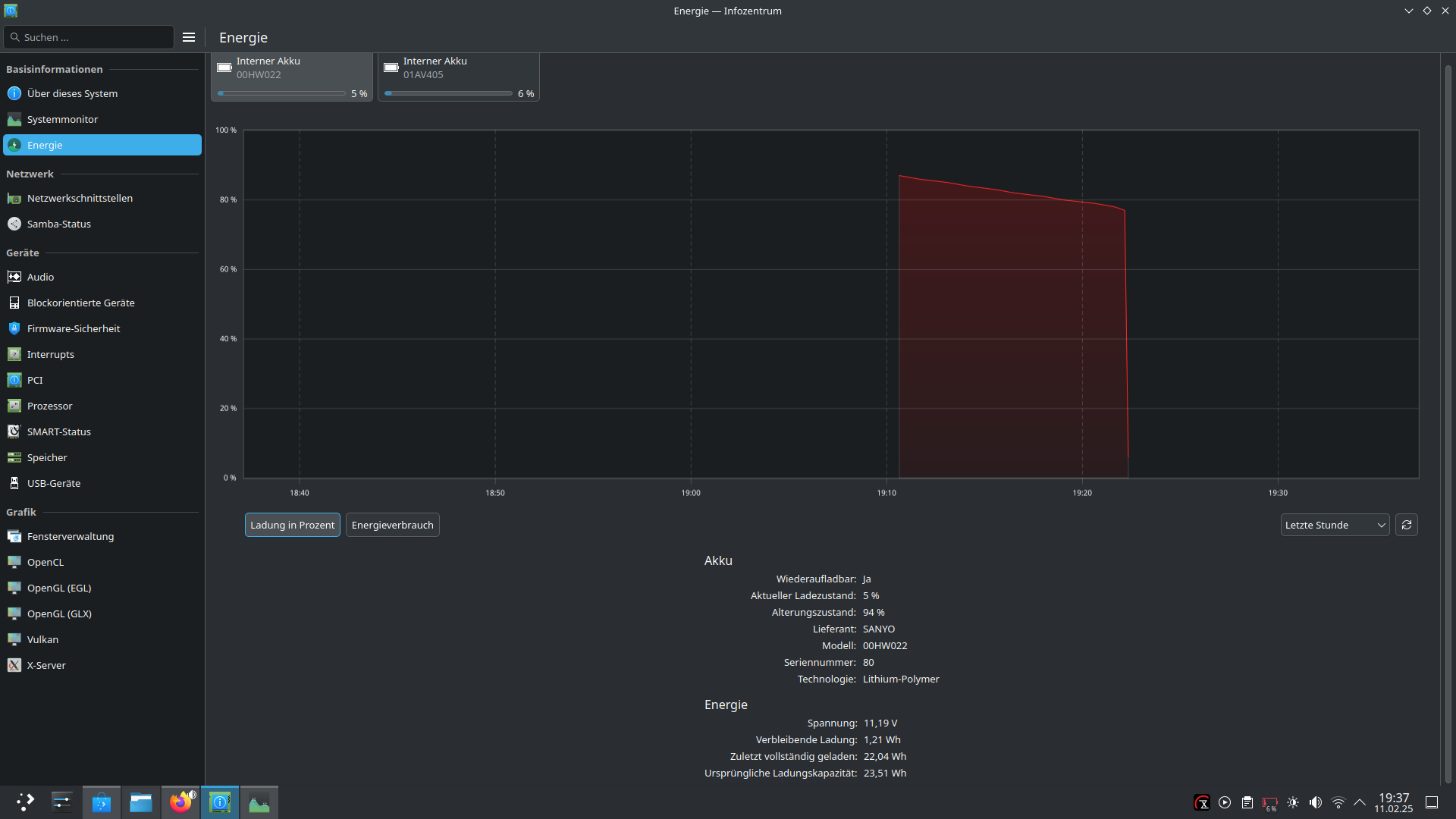Click the refresh graph icon button
Viewport: 1456px width, 819px height.
(1406, 525)
